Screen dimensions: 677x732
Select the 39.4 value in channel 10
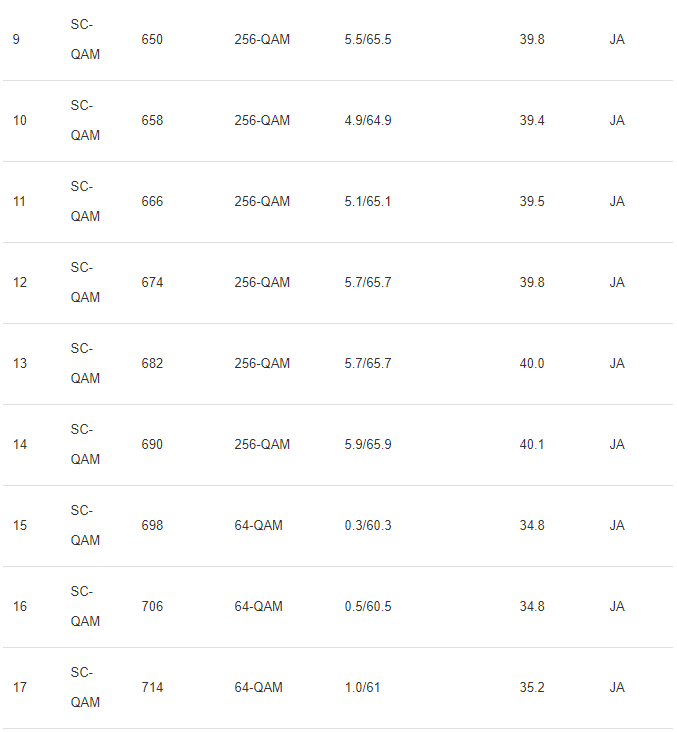[532, 121]
